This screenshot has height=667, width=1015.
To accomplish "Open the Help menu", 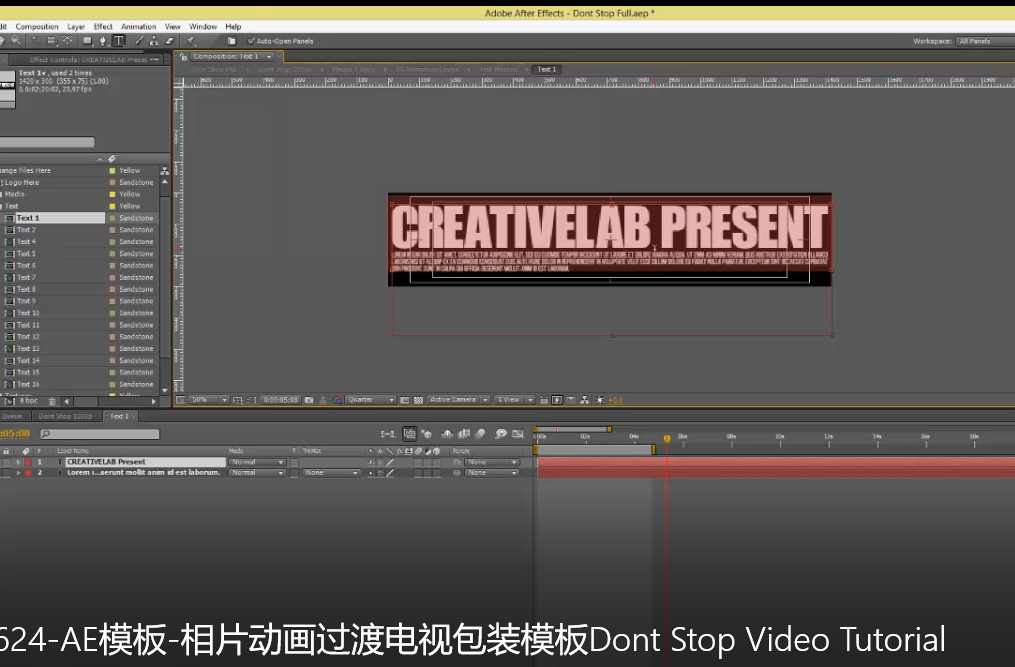I will pyautogui.click(x=233, y=27).
